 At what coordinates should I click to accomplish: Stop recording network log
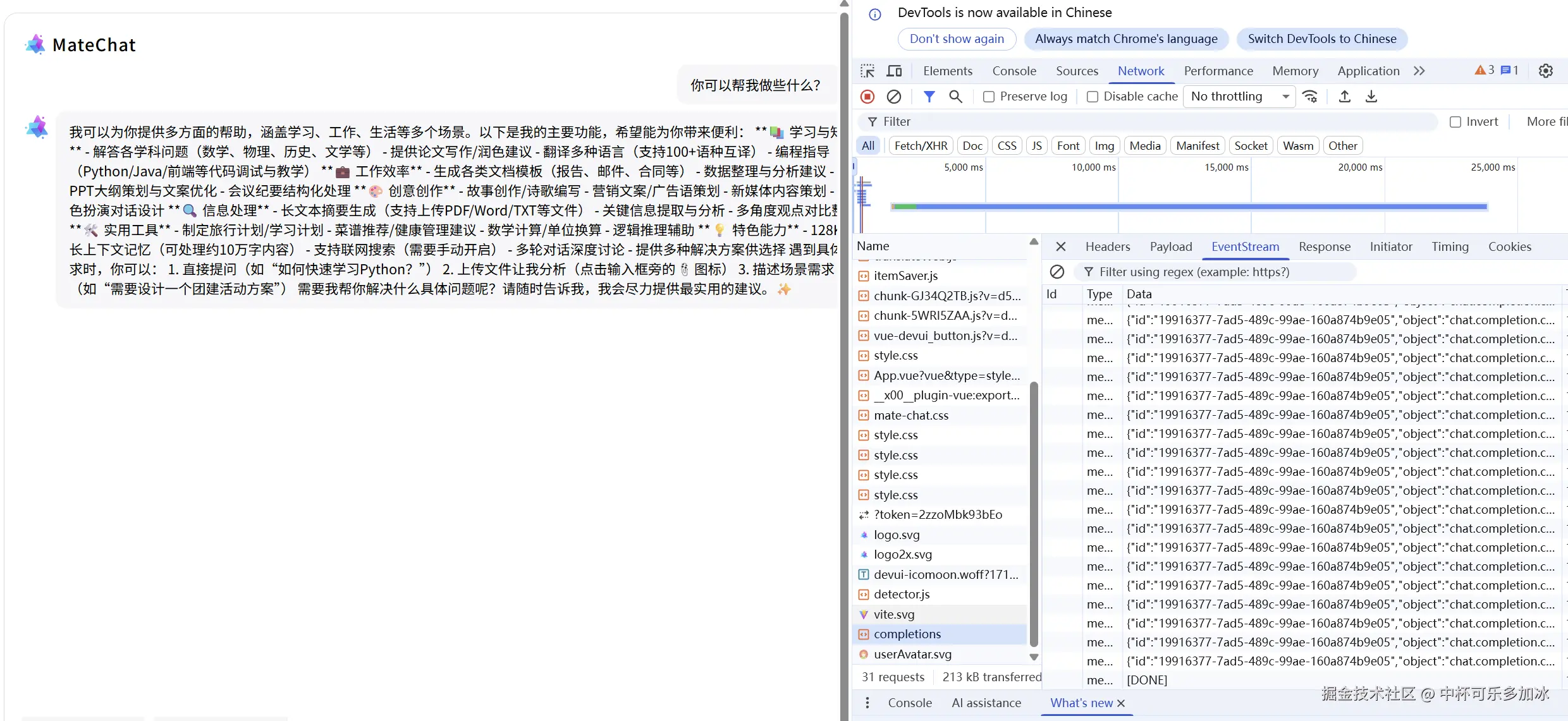pos(867,97)
